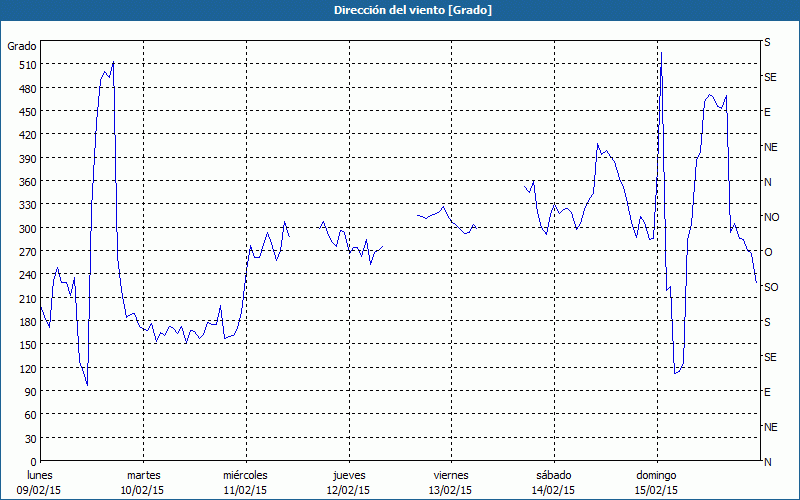Click the chart title 'Dirección del viento [Grado]'
The width and height of the screenshot is (800, 500).
(x=399, y=10)
